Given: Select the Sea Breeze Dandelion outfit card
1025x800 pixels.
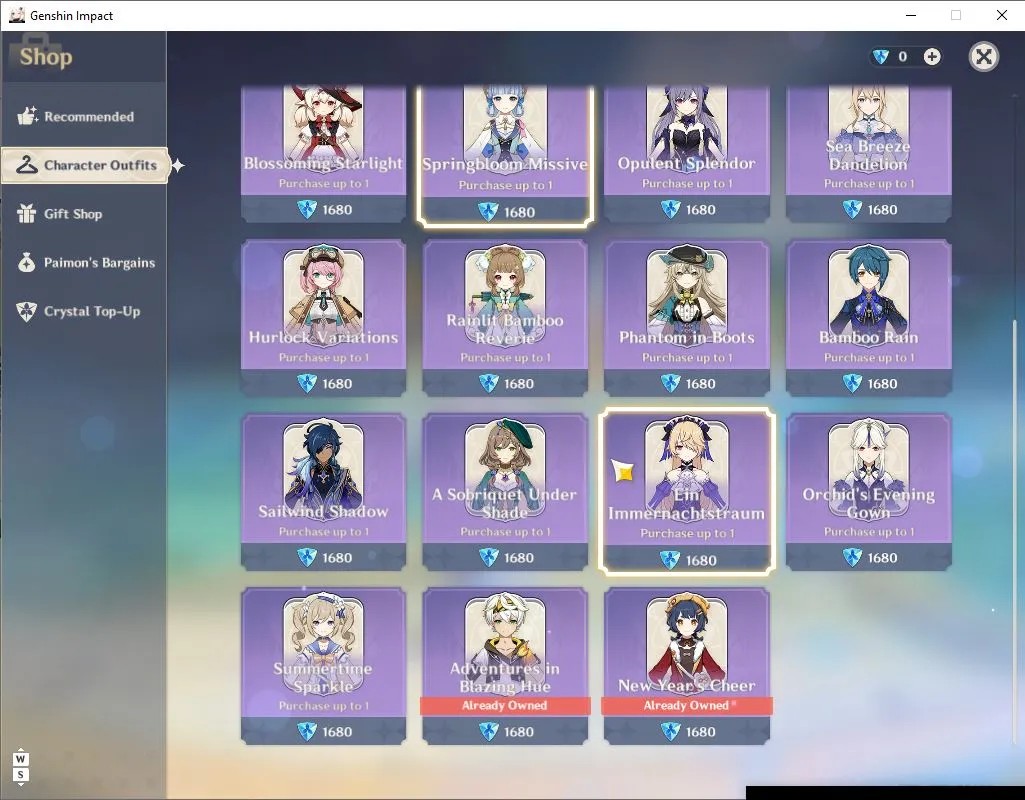Looking at the screenshot, I should tap(869, 154).
